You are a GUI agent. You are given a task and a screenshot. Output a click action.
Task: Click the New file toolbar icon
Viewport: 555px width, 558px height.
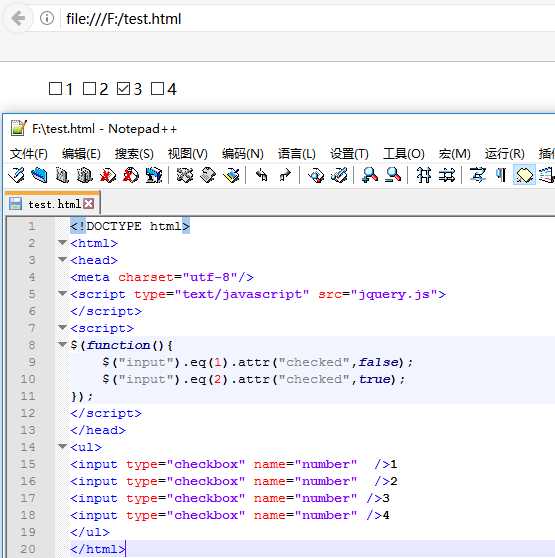(16, 175)
